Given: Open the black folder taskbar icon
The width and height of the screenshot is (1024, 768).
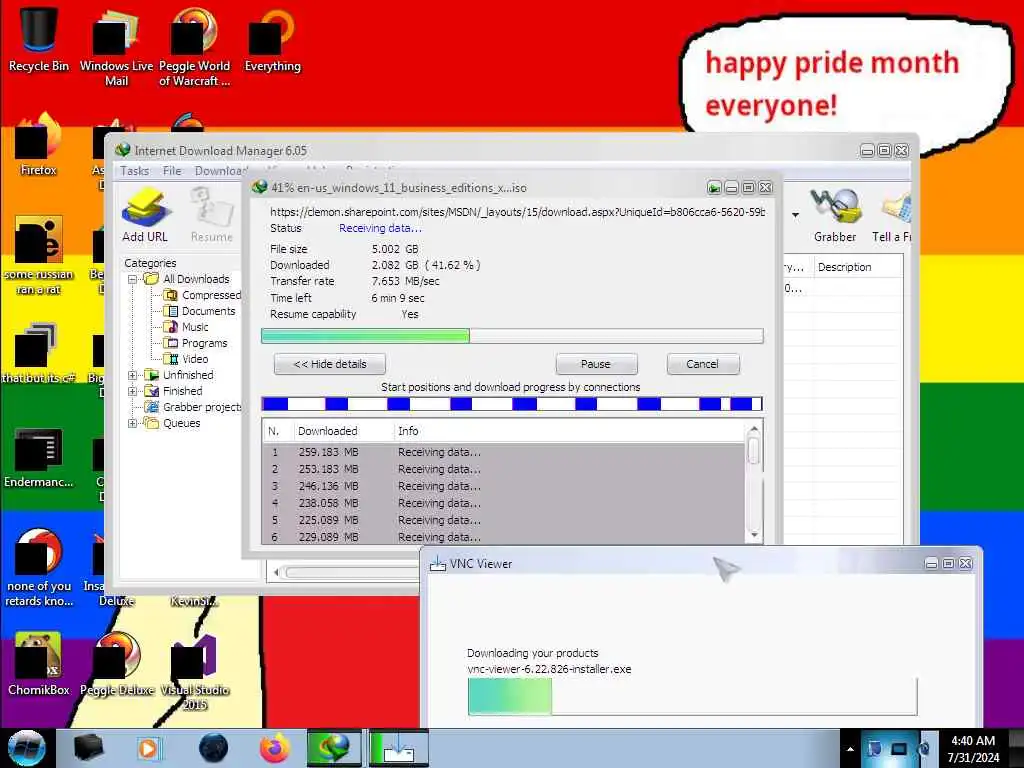Looking at the screenshot, I should click(x=89, y=748).
